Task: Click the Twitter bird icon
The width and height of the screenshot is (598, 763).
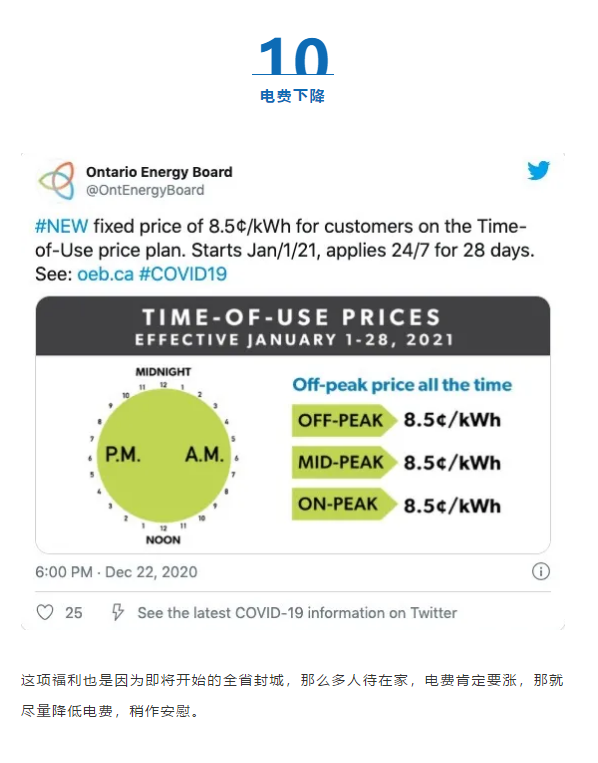Action: 538,170
